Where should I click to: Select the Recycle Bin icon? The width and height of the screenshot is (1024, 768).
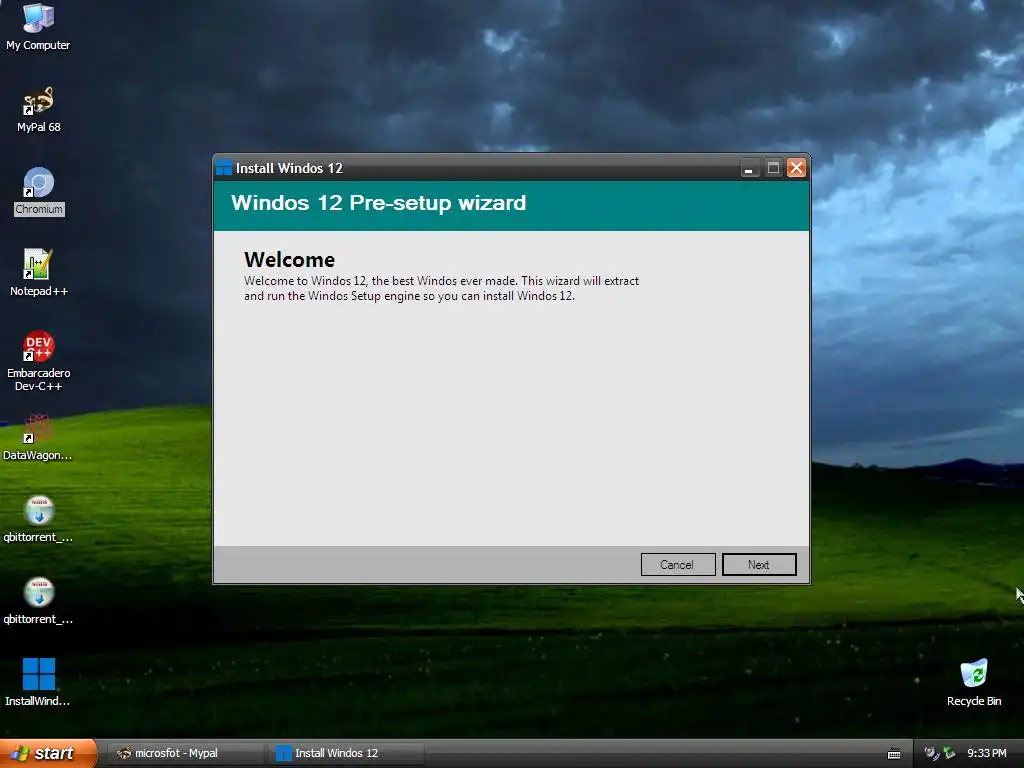[x=974, y=682]
